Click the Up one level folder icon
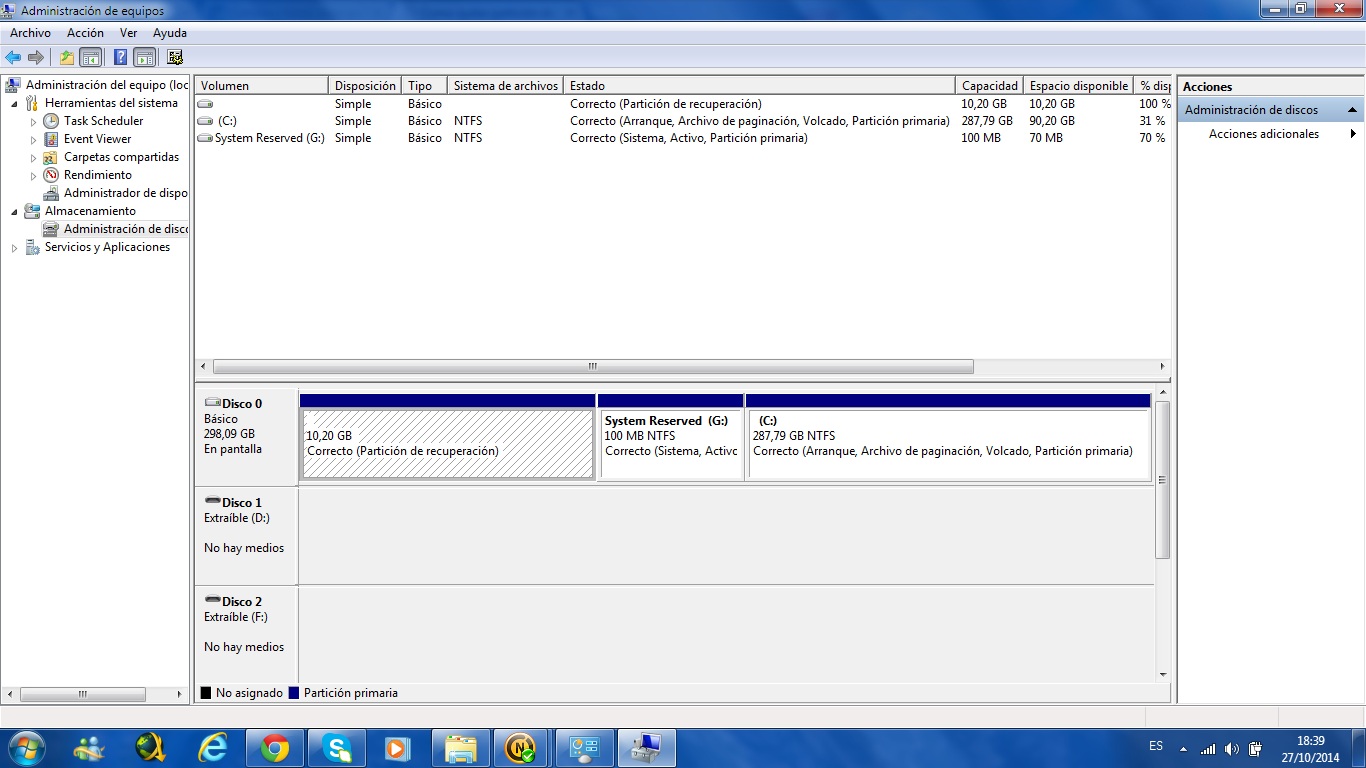 (67, 58)
